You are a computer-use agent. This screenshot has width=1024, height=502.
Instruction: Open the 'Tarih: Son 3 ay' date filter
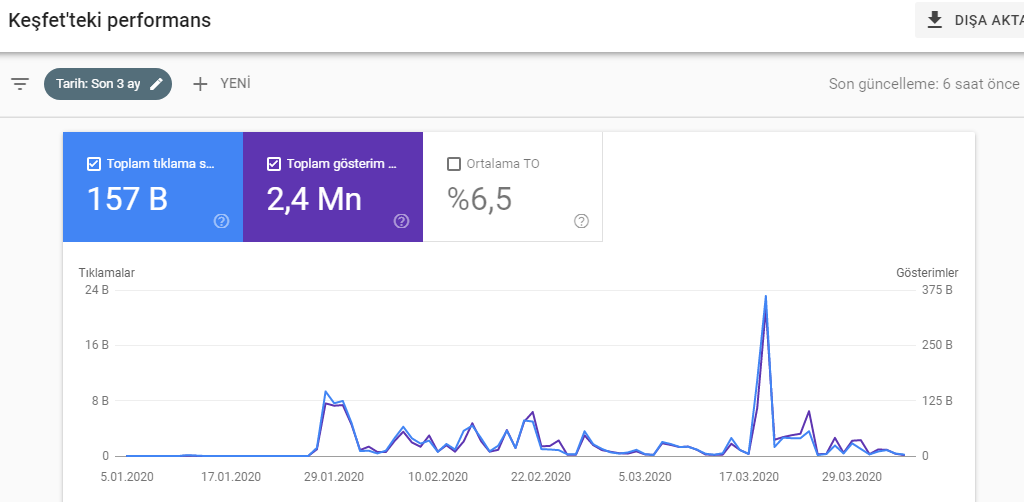point(98,84)
